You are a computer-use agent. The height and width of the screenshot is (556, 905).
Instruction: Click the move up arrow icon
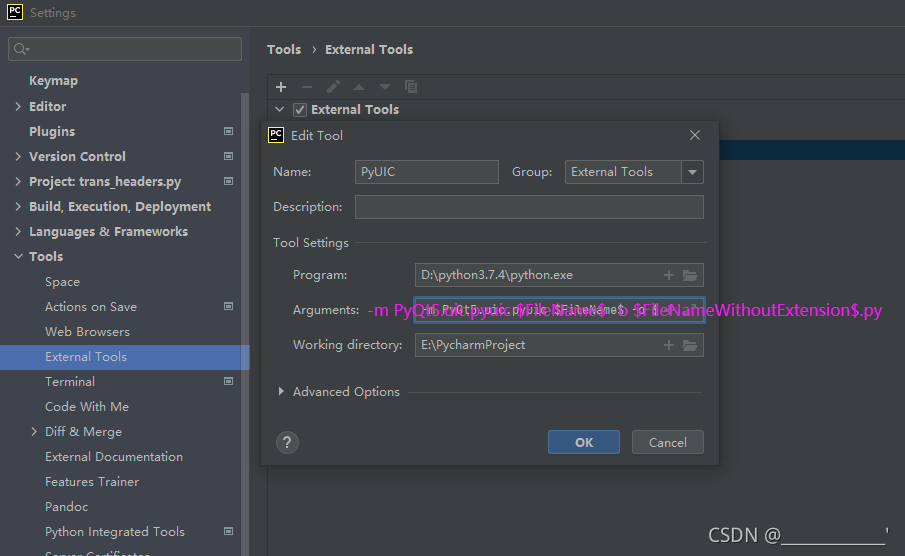click(359, 87)
